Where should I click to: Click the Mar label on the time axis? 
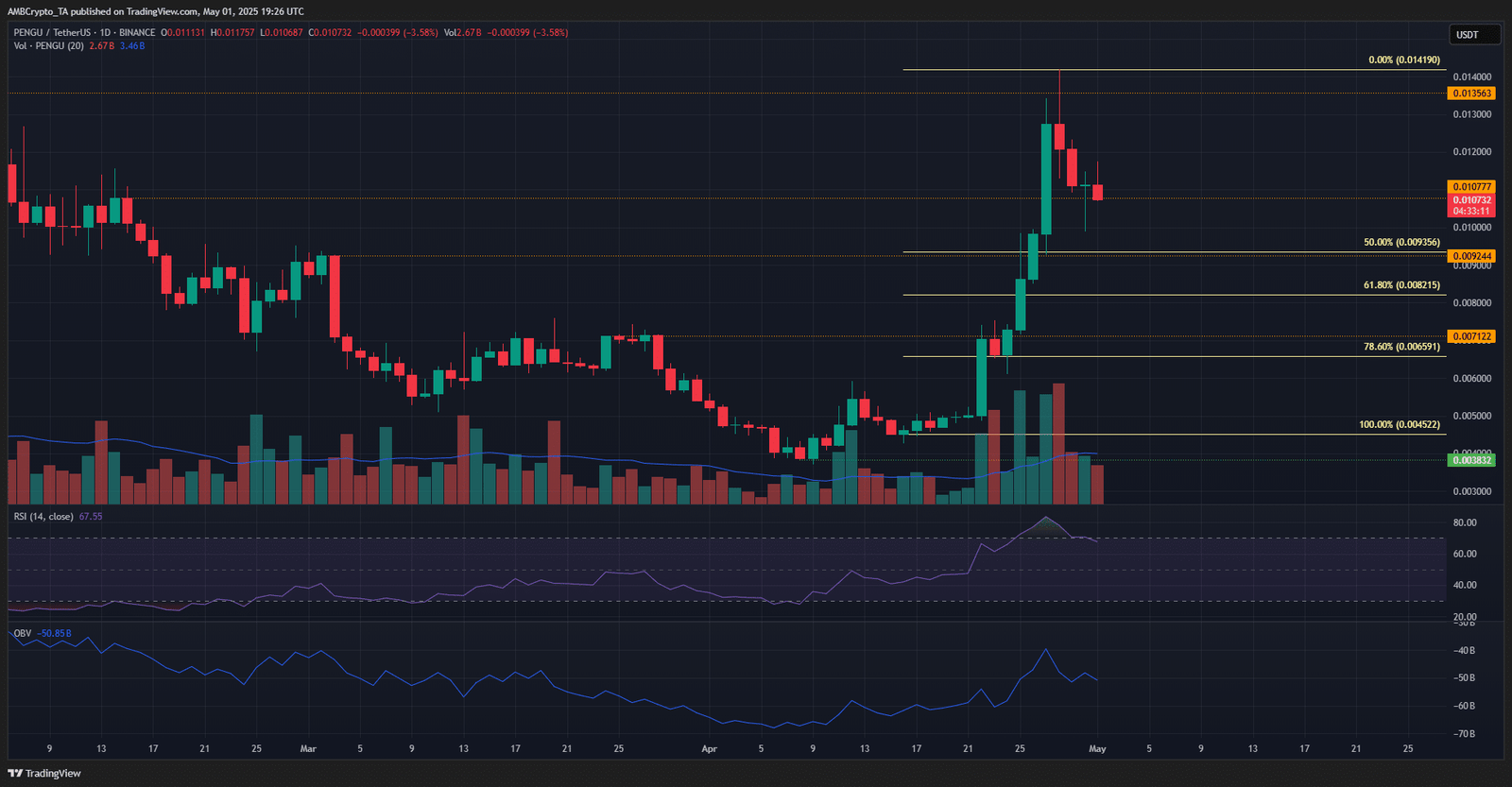coord(308,749)
